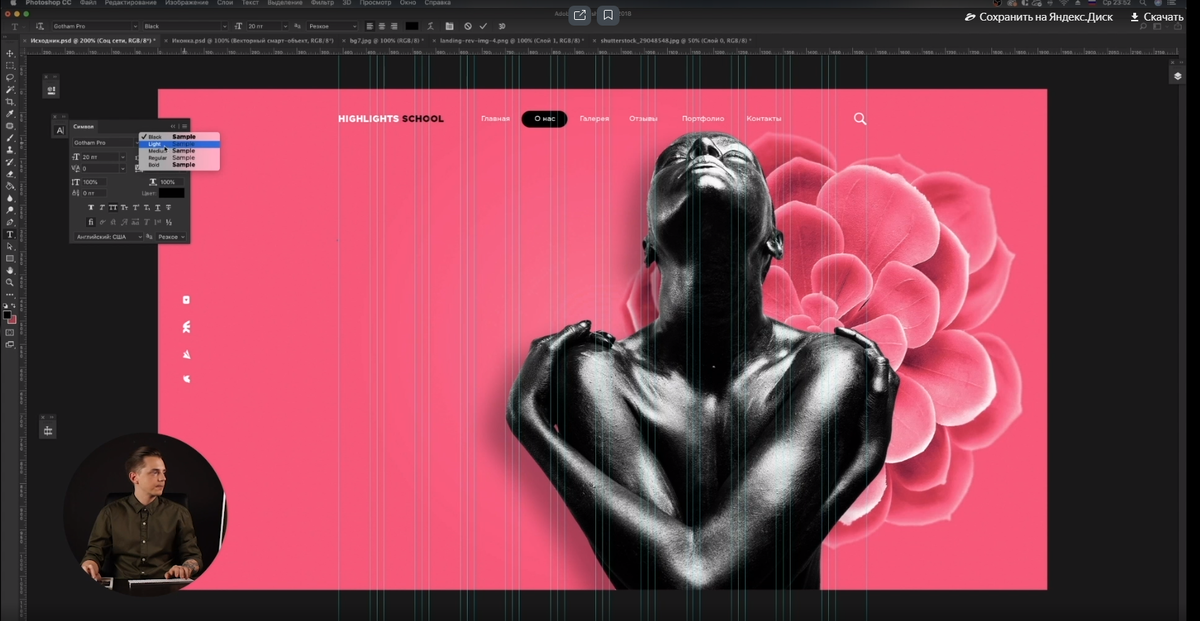
Task: Open the Black font style dropdown in the options bar
Action: (187, 26)
